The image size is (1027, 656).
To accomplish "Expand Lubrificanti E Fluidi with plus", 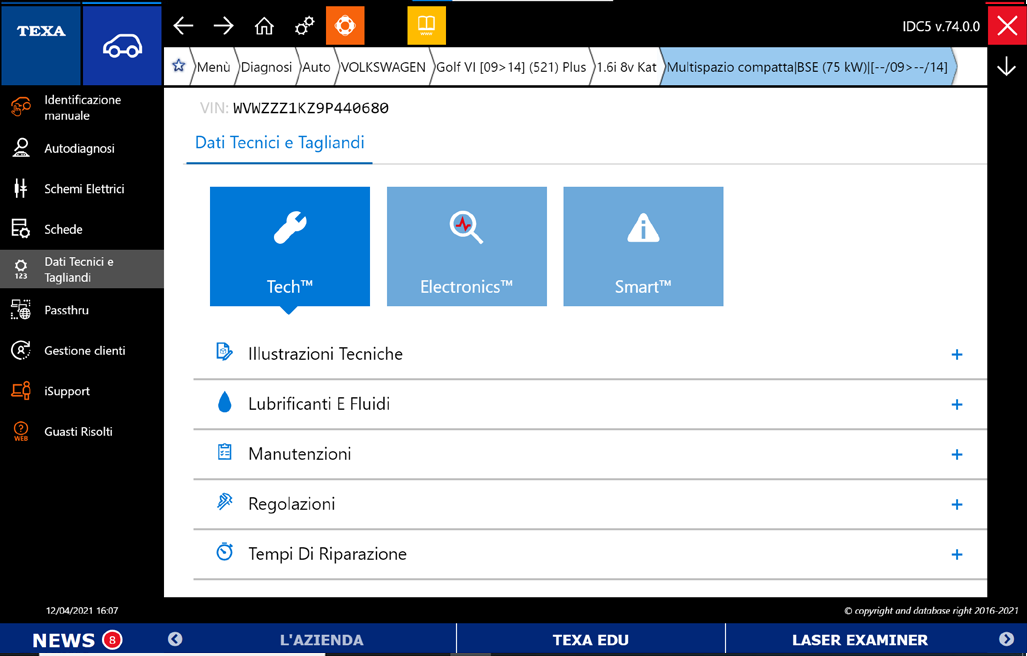I will [x=957, y=405].
